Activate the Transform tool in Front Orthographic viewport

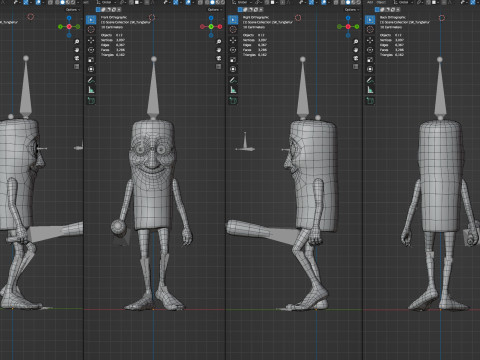pyautogui.click(x=91, y=69)
